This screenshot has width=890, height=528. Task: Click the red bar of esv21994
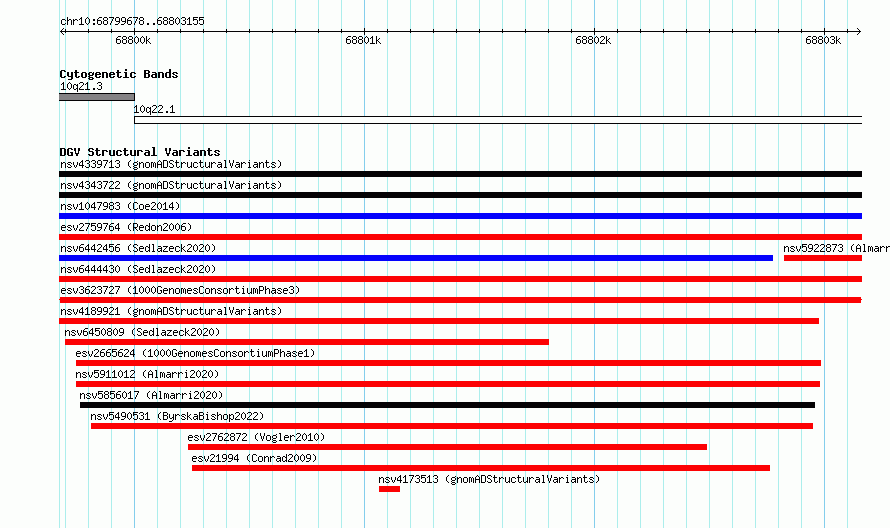[x=481, y=468]
